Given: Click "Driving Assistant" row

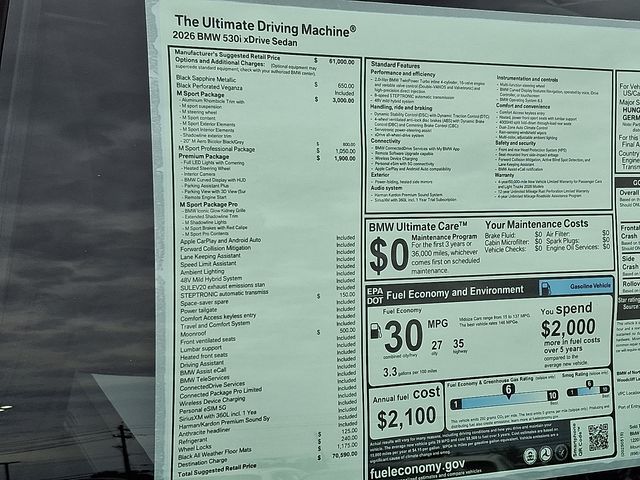Looking at the screenshot, I should (202, 364).
